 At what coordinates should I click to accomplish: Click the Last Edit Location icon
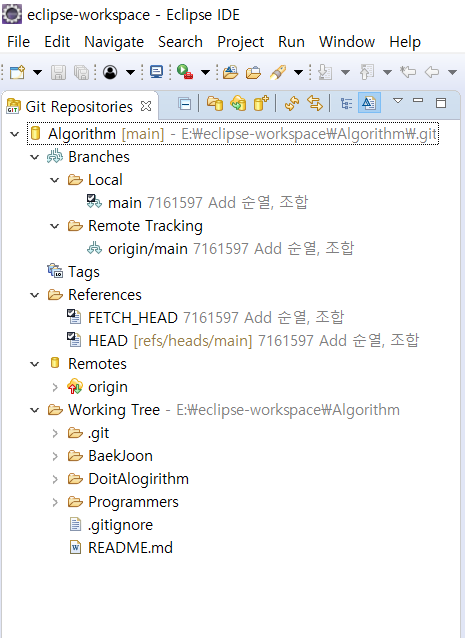(x=408, y=72)
